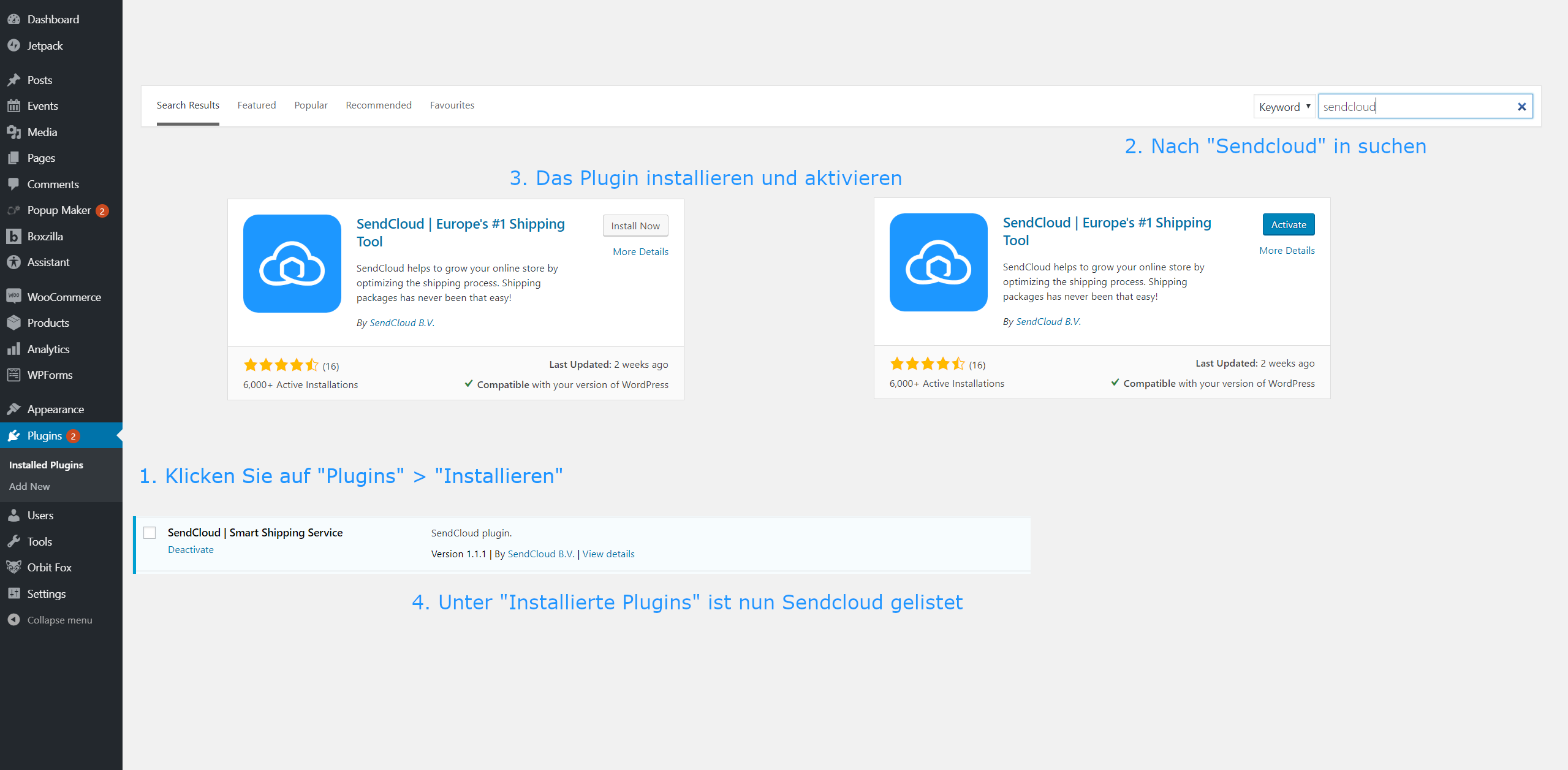
Task: Open the Jetpack section in the sidebar
Action: (44, 45)
